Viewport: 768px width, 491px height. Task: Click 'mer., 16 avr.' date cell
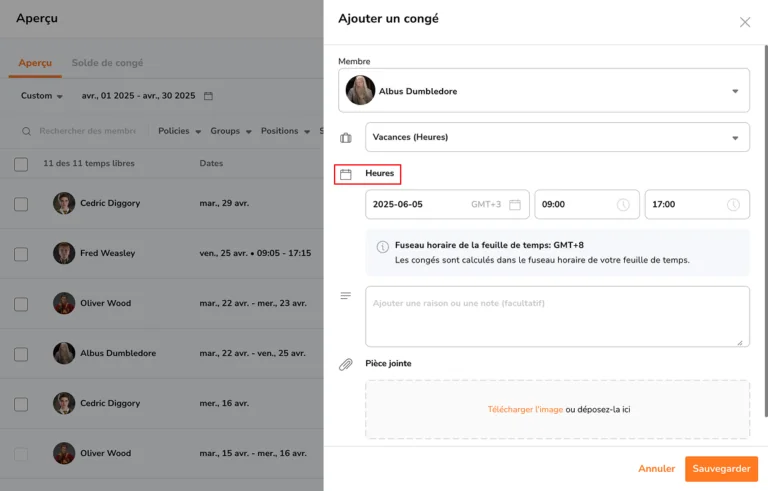[x=224, y=403]
